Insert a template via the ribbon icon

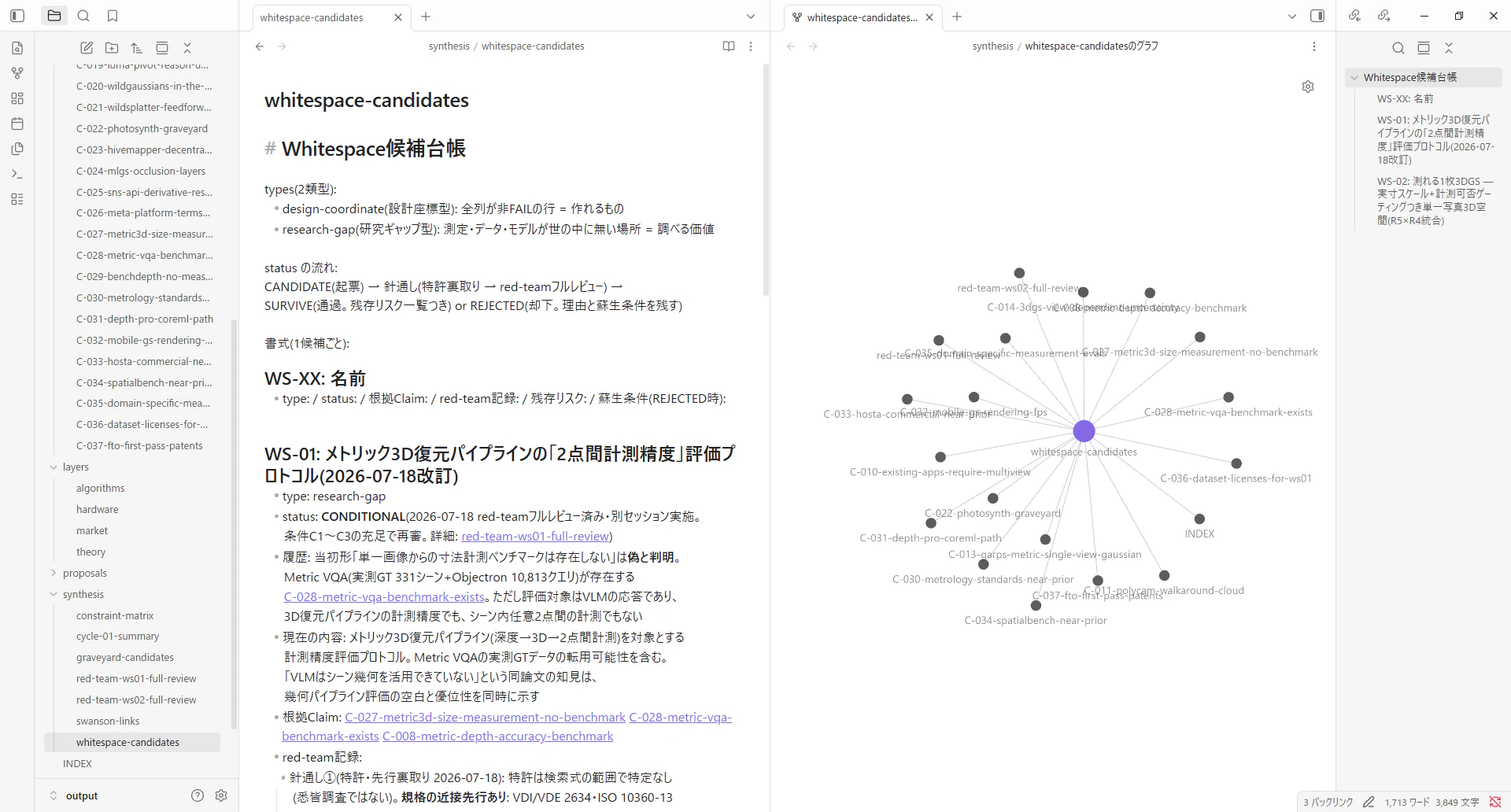tap(17, 149)
